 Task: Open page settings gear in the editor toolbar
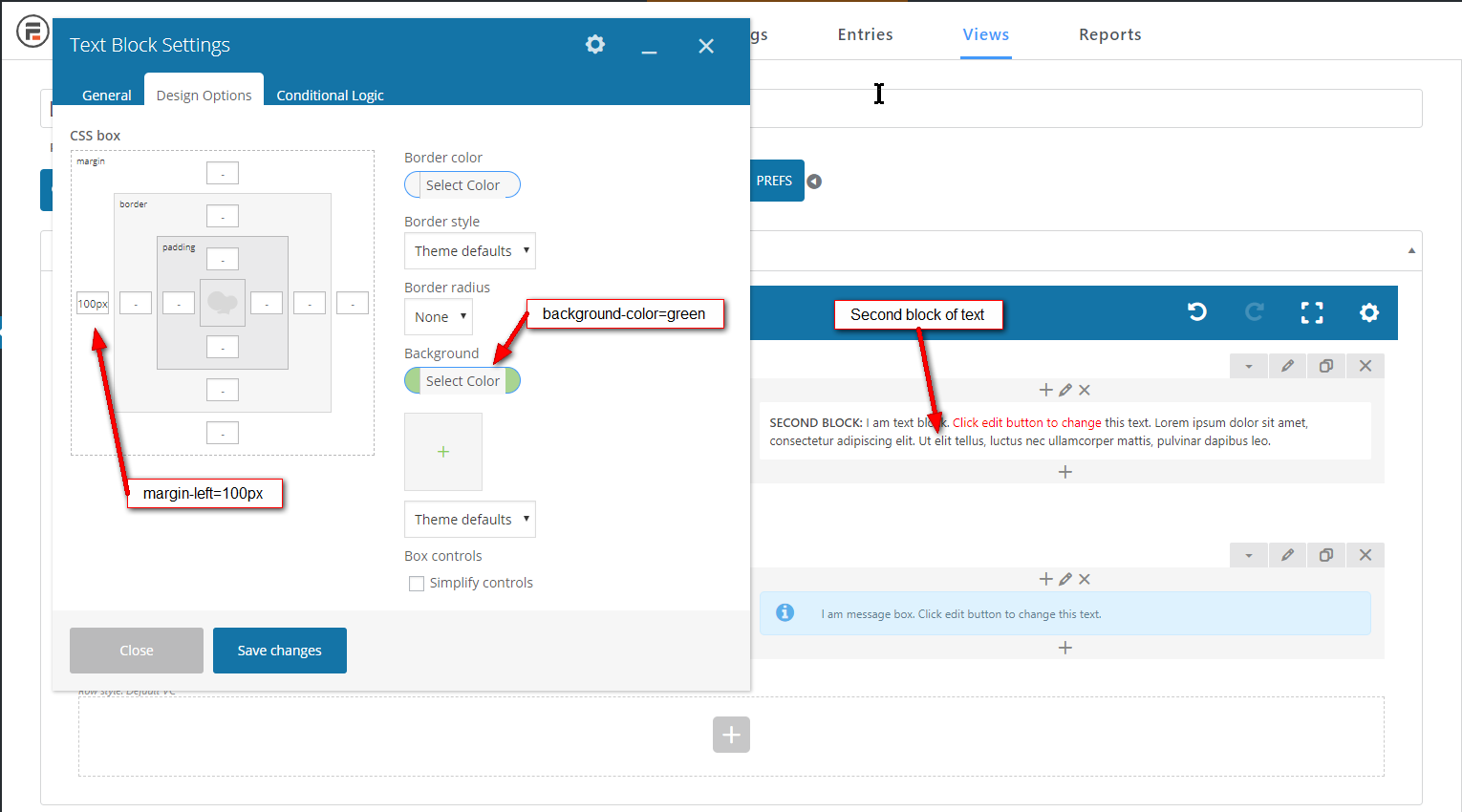[1369, 312]
